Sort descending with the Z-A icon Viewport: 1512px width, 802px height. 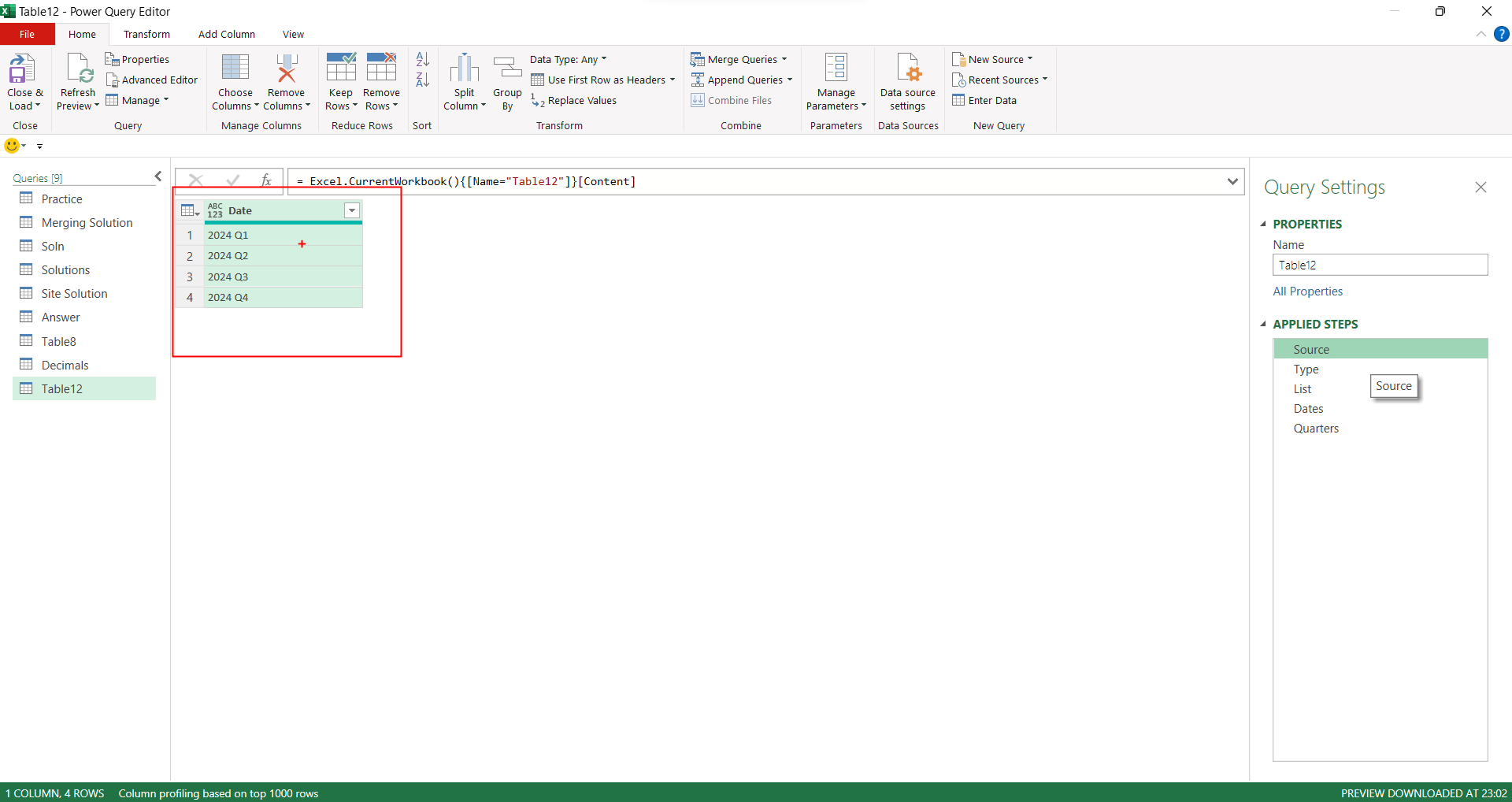423,80
